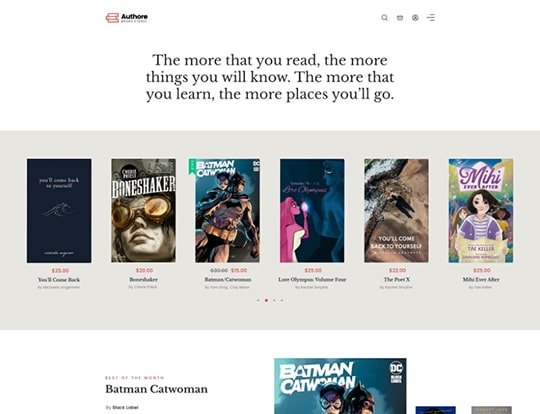The image size is (540, 414).
Task: Click the Authore logo
Action: 126,18
